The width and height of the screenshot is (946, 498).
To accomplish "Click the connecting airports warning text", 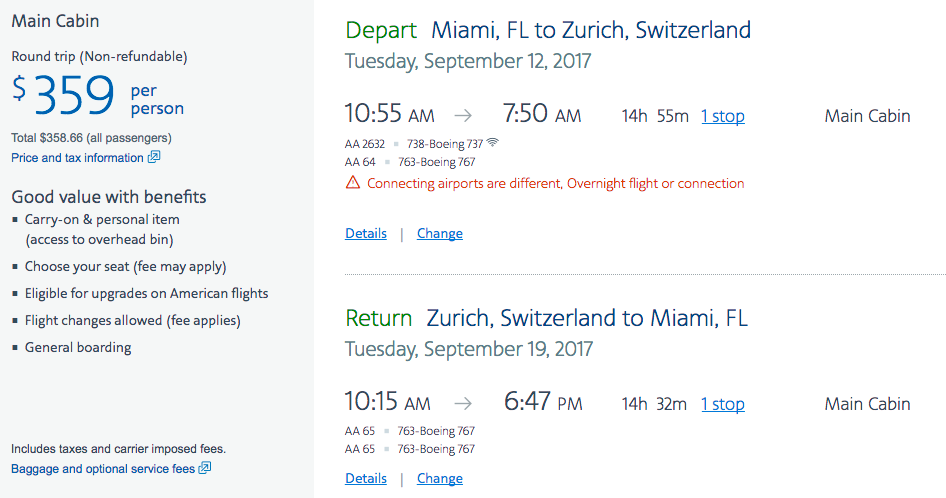I will click(x=556, y=184).
